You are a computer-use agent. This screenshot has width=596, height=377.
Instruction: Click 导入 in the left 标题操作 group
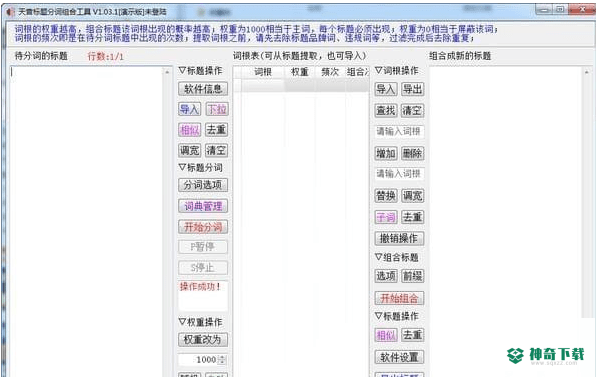[189, 109]
